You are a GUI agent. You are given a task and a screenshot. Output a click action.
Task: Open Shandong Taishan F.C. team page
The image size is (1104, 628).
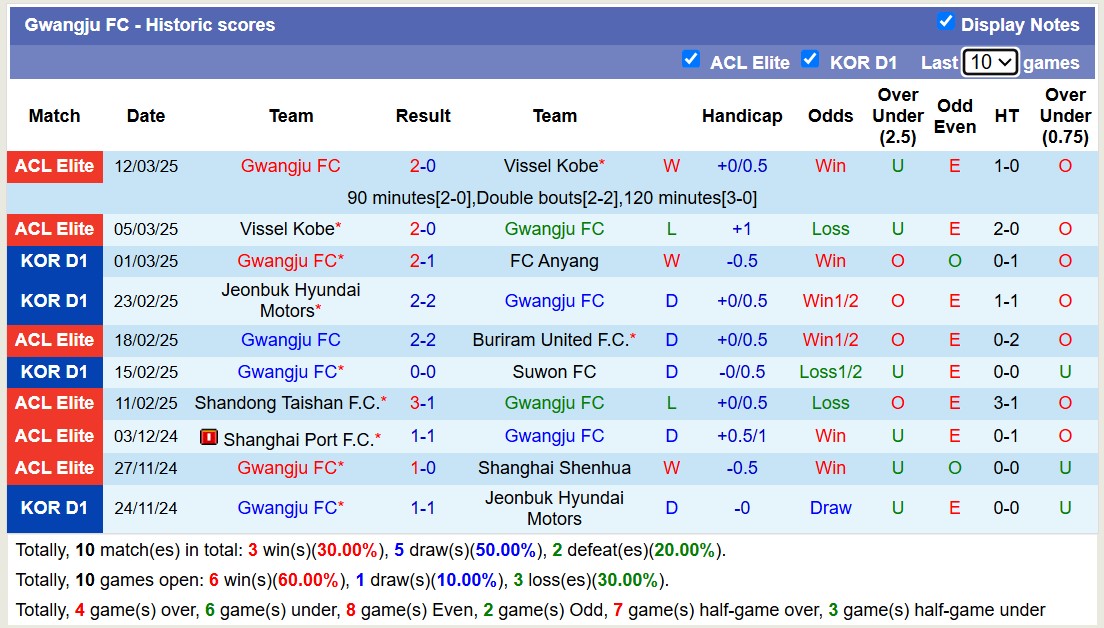290,404
